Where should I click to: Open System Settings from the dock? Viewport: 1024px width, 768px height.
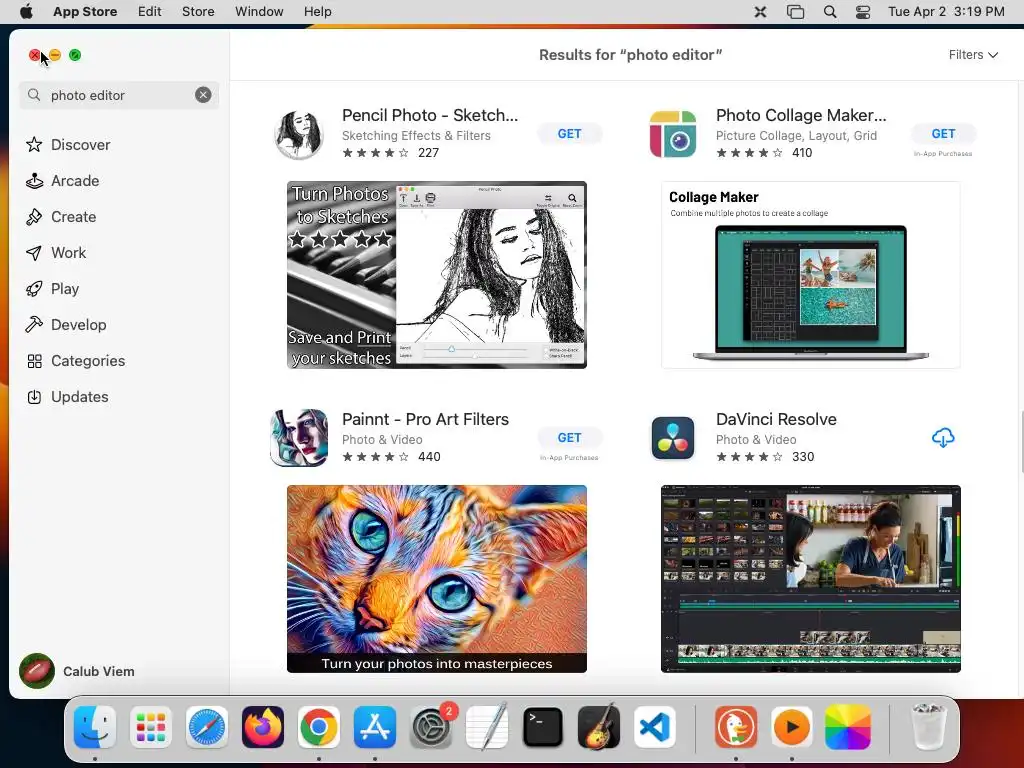pos(431,727)
